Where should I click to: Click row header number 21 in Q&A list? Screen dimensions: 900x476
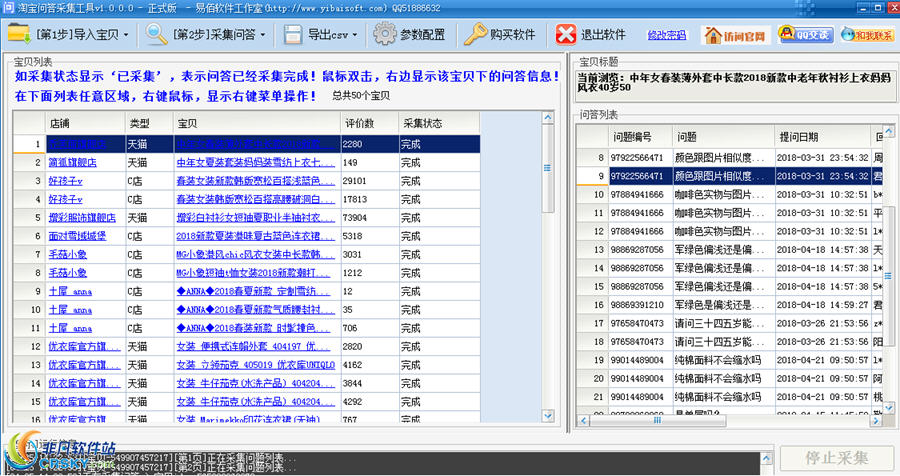[x=593, y=396]
